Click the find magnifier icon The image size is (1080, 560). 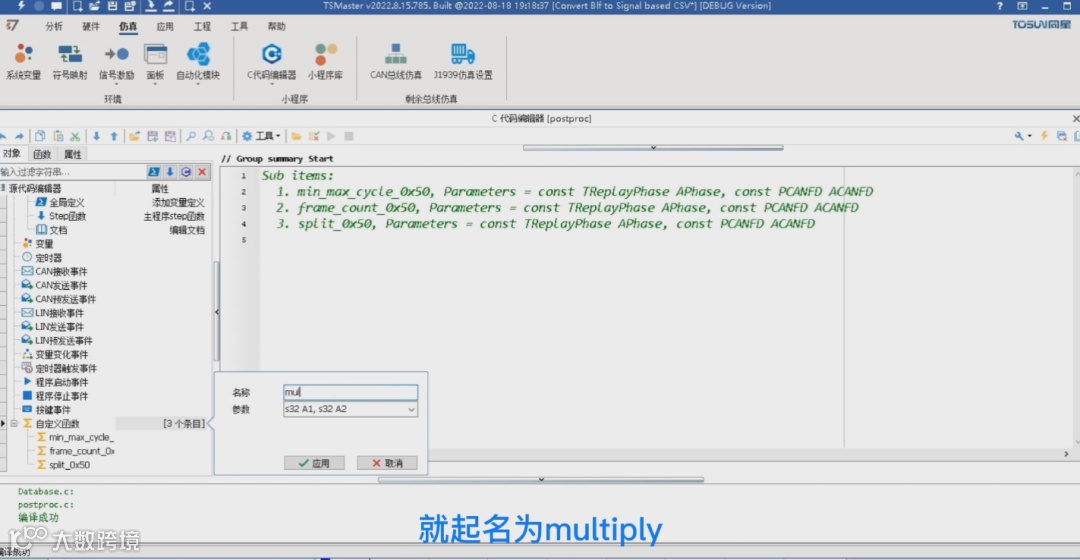191,136
